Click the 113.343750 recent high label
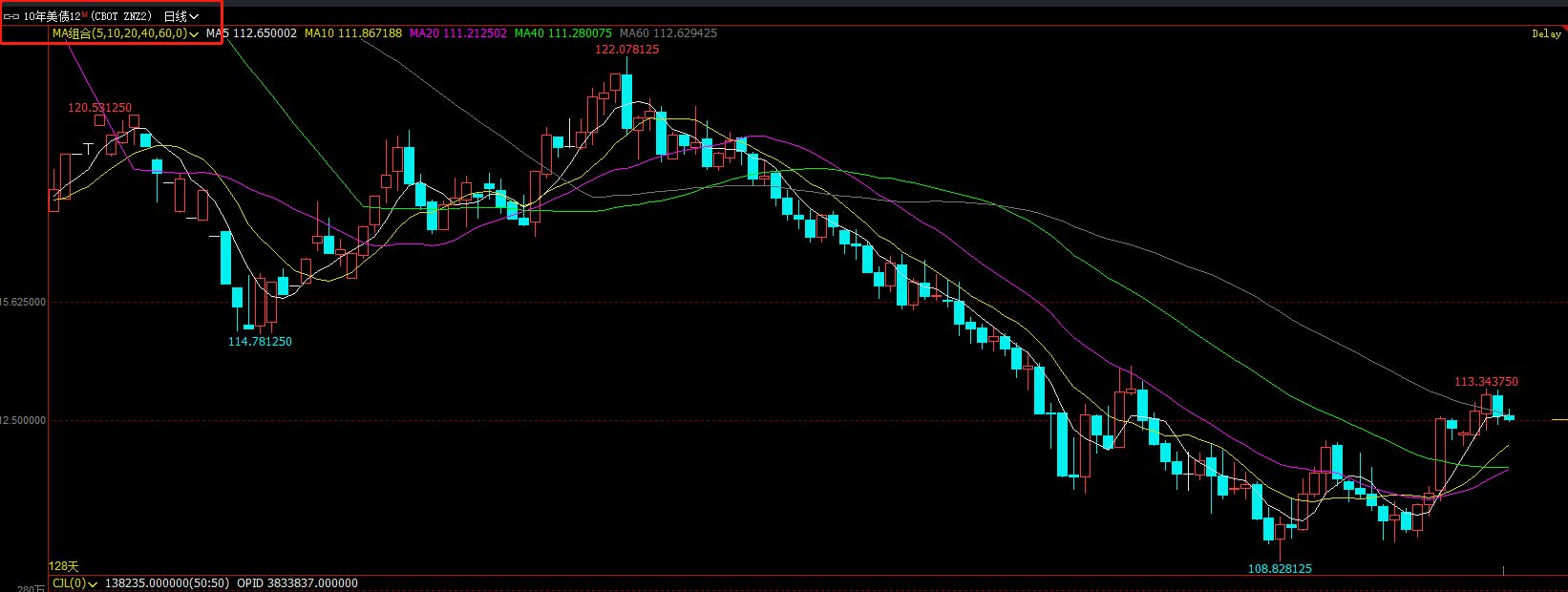Screen dimensions: 1568x592 (1486, 382)
